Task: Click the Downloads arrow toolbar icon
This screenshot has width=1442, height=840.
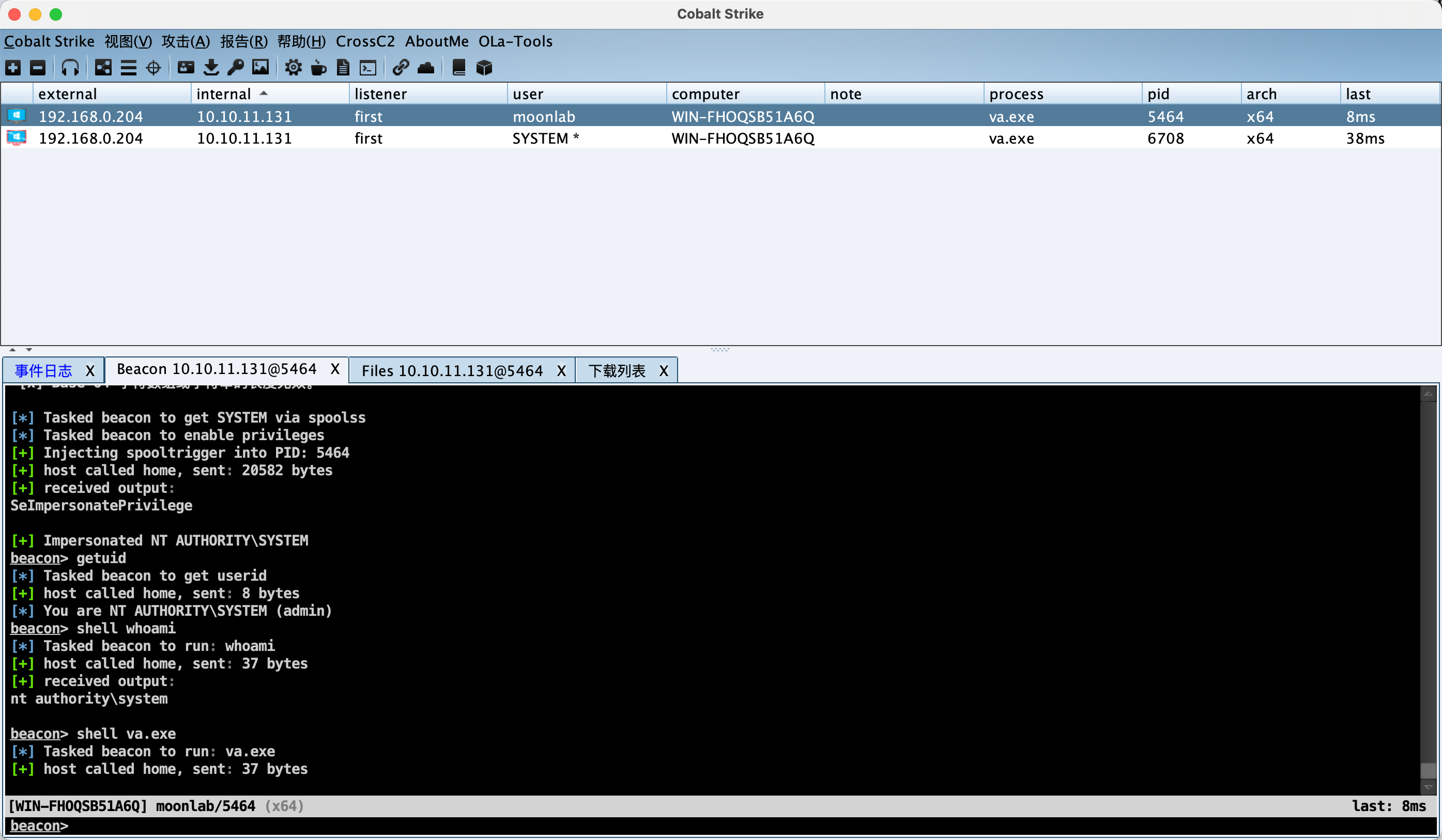Action: tap(211, 68)
